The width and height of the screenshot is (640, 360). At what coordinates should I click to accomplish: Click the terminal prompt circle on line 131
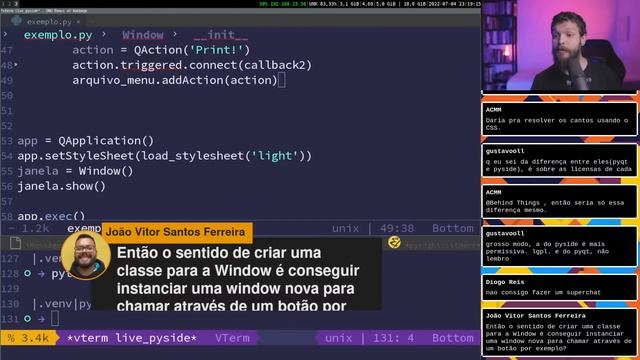27,318
